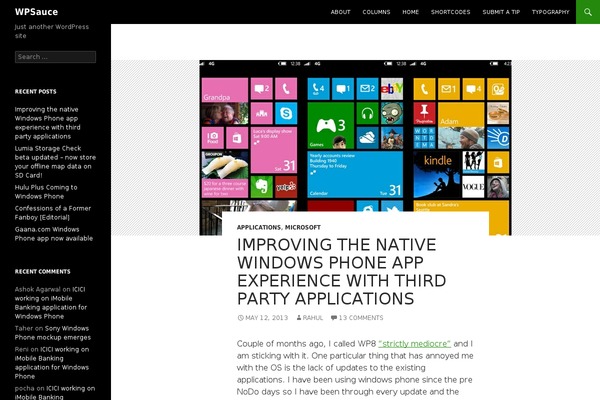600x400 pixels.
Task: Open Reni's comment on ICICI iMobile post
Action: (52, 363)
